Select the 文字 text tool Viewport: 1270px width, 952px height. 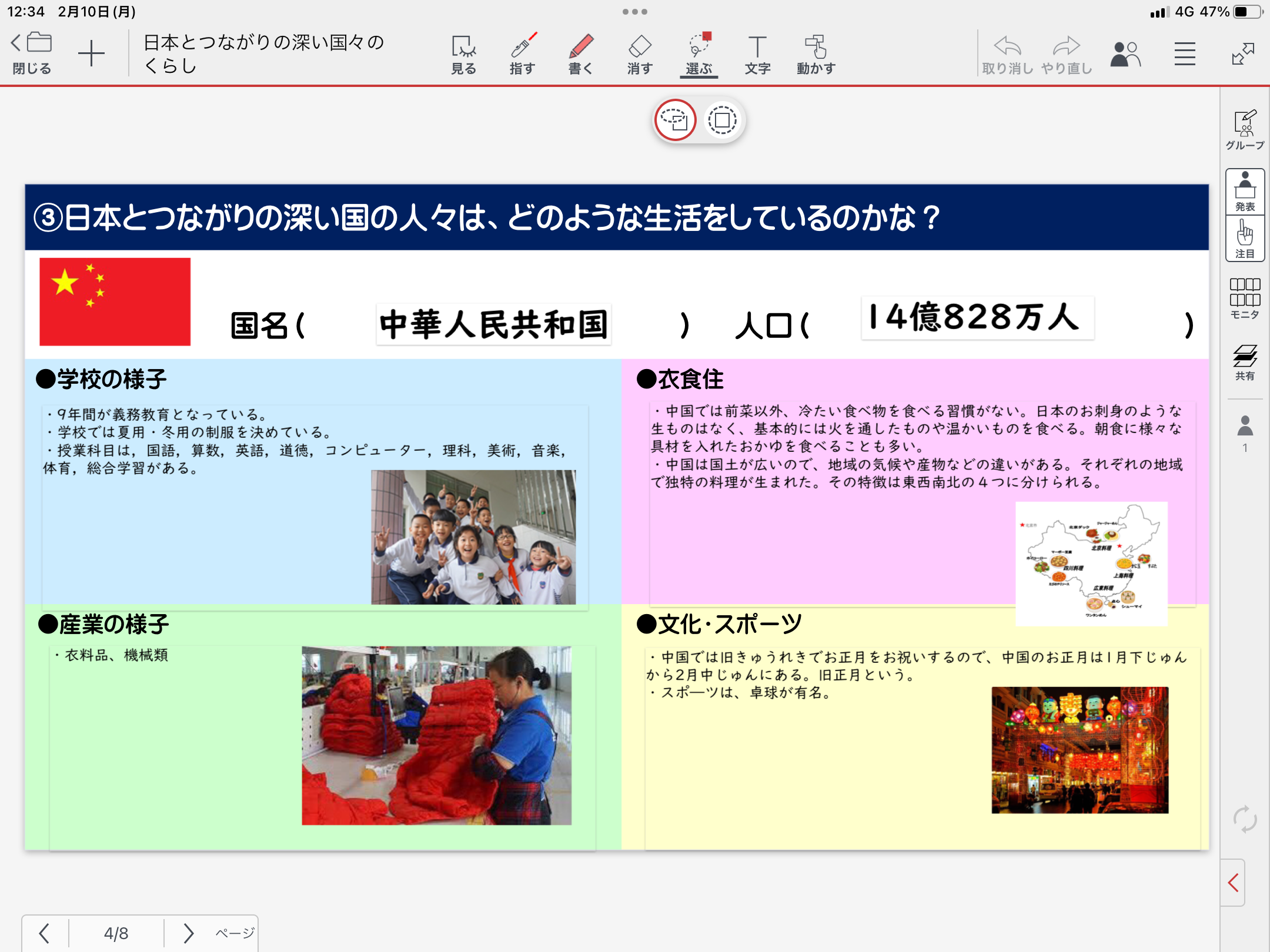click(757, 54)
